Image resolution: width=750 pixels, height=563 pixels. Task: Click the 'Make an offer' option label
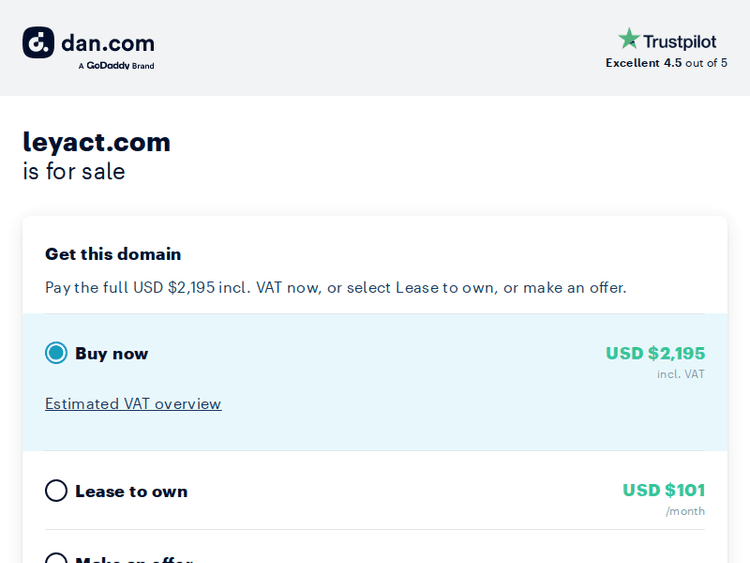pos(133,559)
